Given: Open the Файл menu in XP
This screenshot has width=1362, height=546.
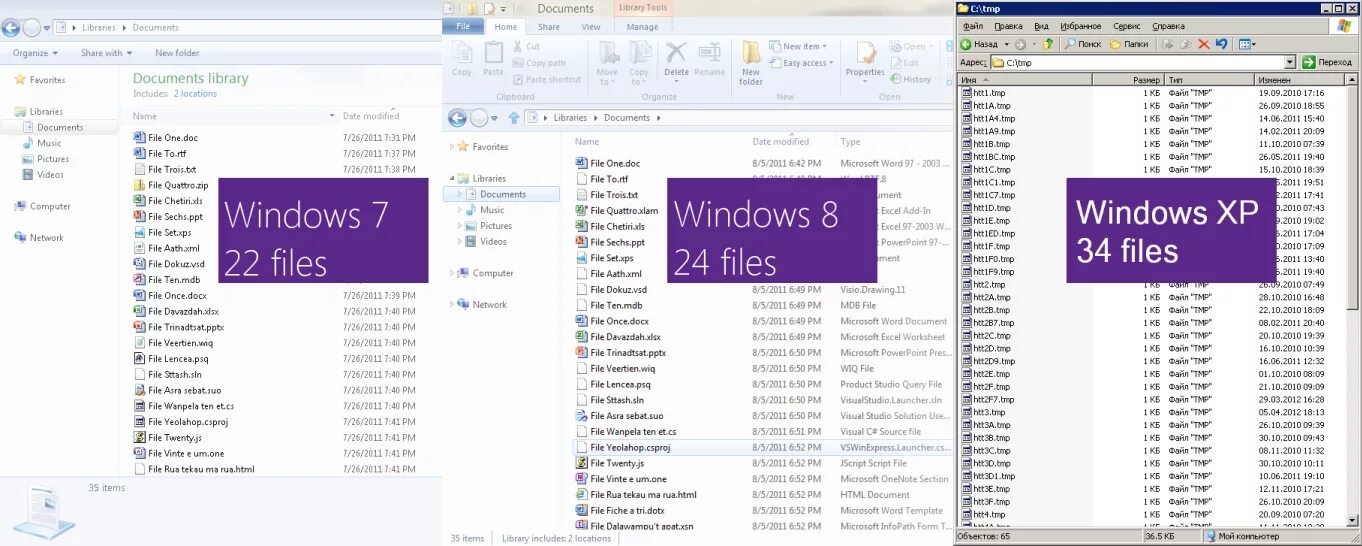Looking at the screenshot, I should tap(973, 26).
